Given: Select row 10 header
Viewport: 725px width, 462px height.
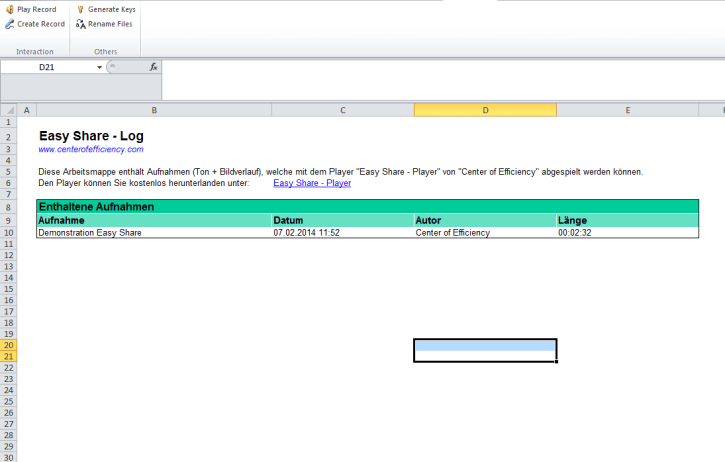Looking at the screenshot, I should (8, 233).
